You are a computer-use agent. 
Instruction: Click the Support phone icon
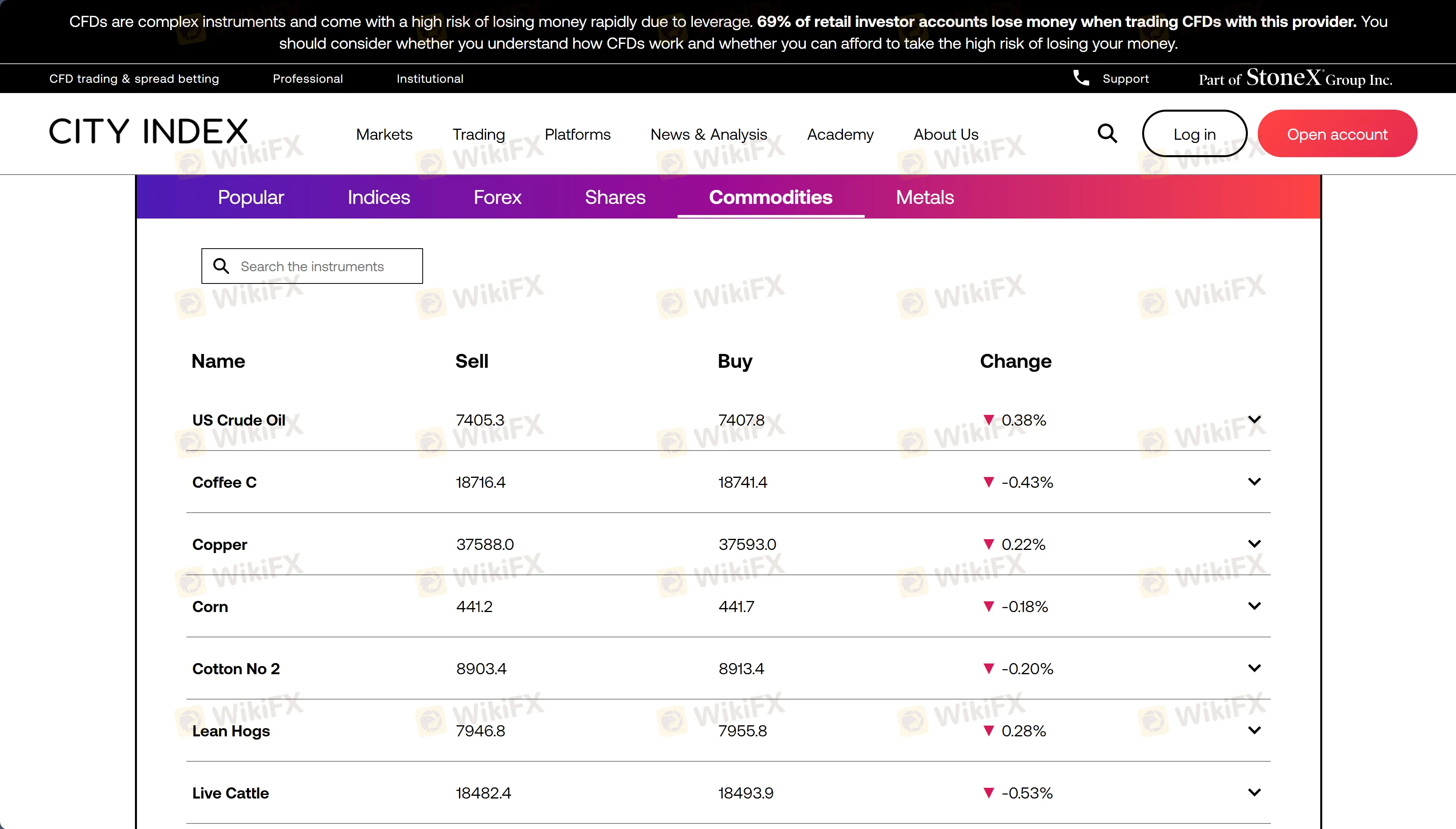coord(1081,78)
